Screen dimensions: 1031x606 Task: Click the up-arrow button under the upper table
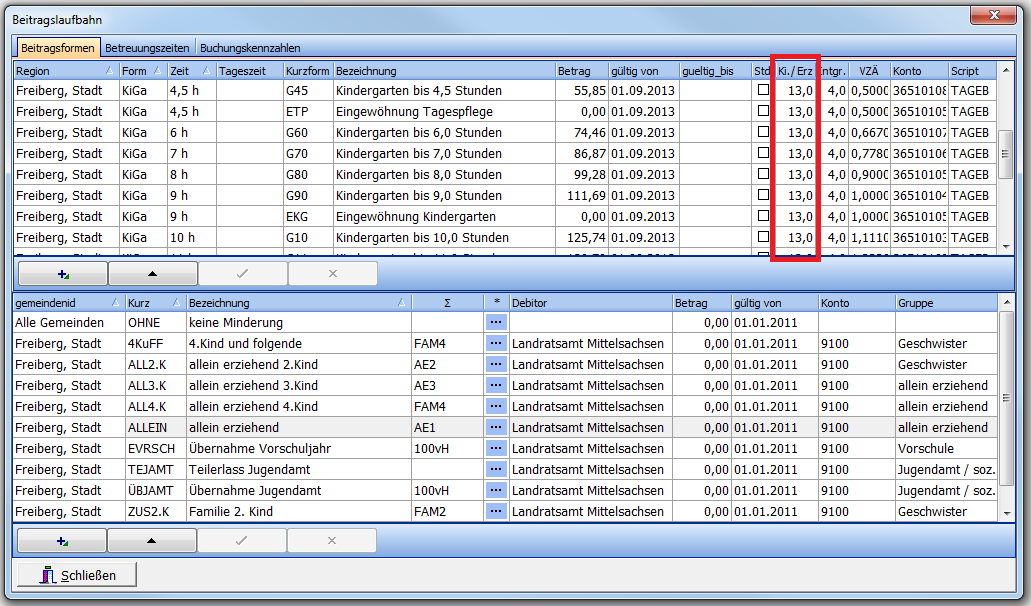(x=153, y=273)
